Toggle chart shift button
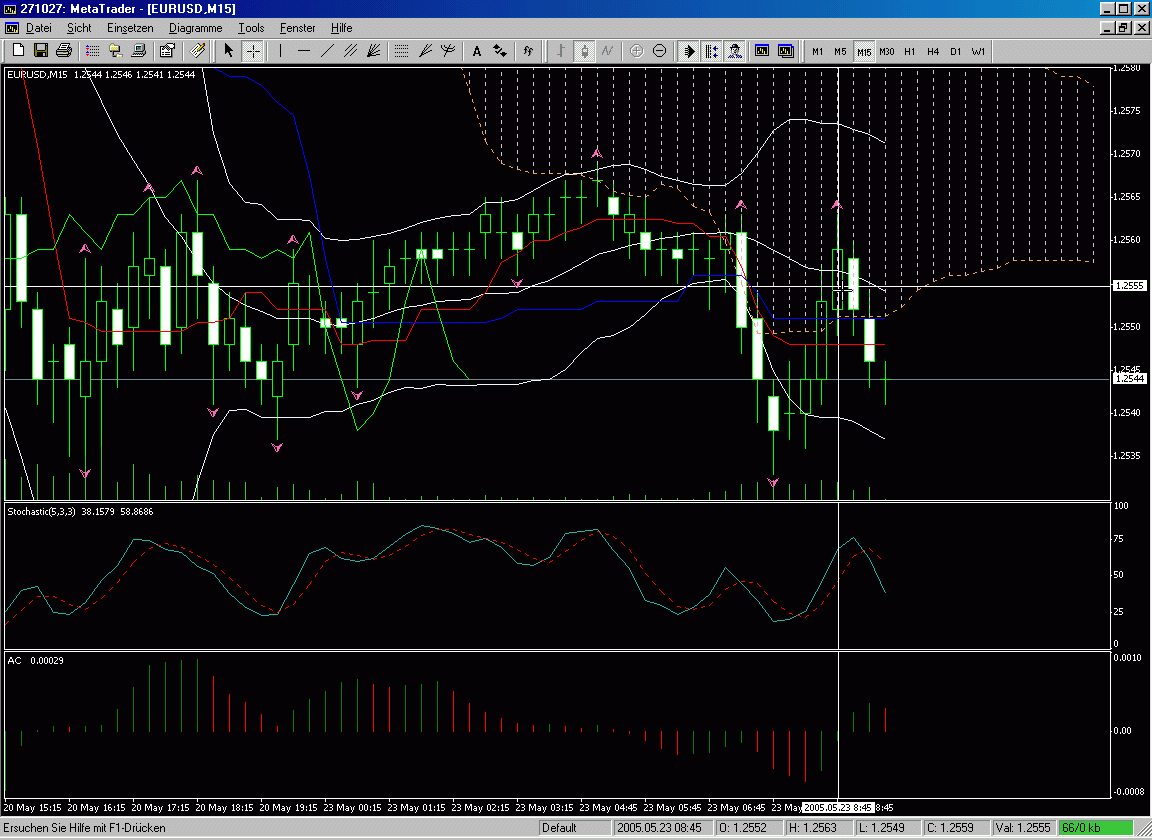The height and width of the screenshot is (840, 1152). point(712,51)
